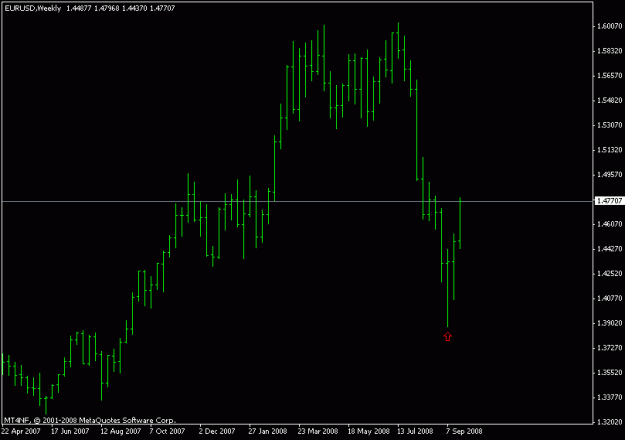
Task: Click the 12 Aug 2007 date label
Action: coord(121,431)
